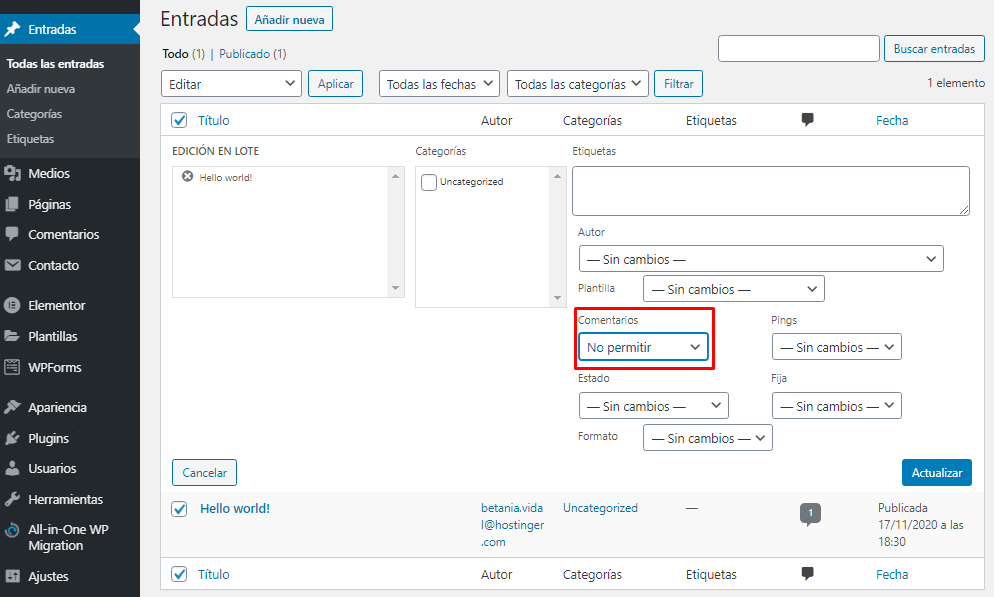Image resolution: width=994 pixels, height=597 pixels.
Task: Open the Autor Sin cambios dropdown
Action: coord(761,259)
